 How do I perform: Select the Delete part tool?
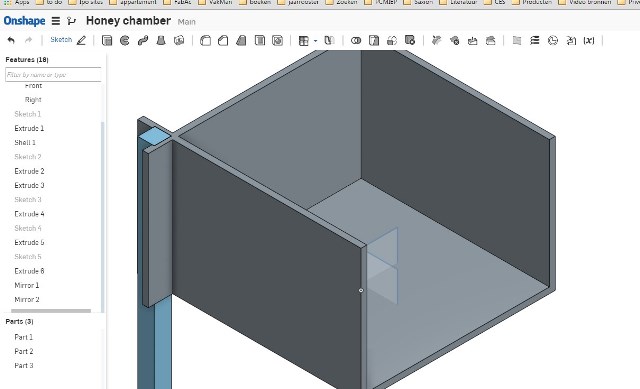pos(410,40)
